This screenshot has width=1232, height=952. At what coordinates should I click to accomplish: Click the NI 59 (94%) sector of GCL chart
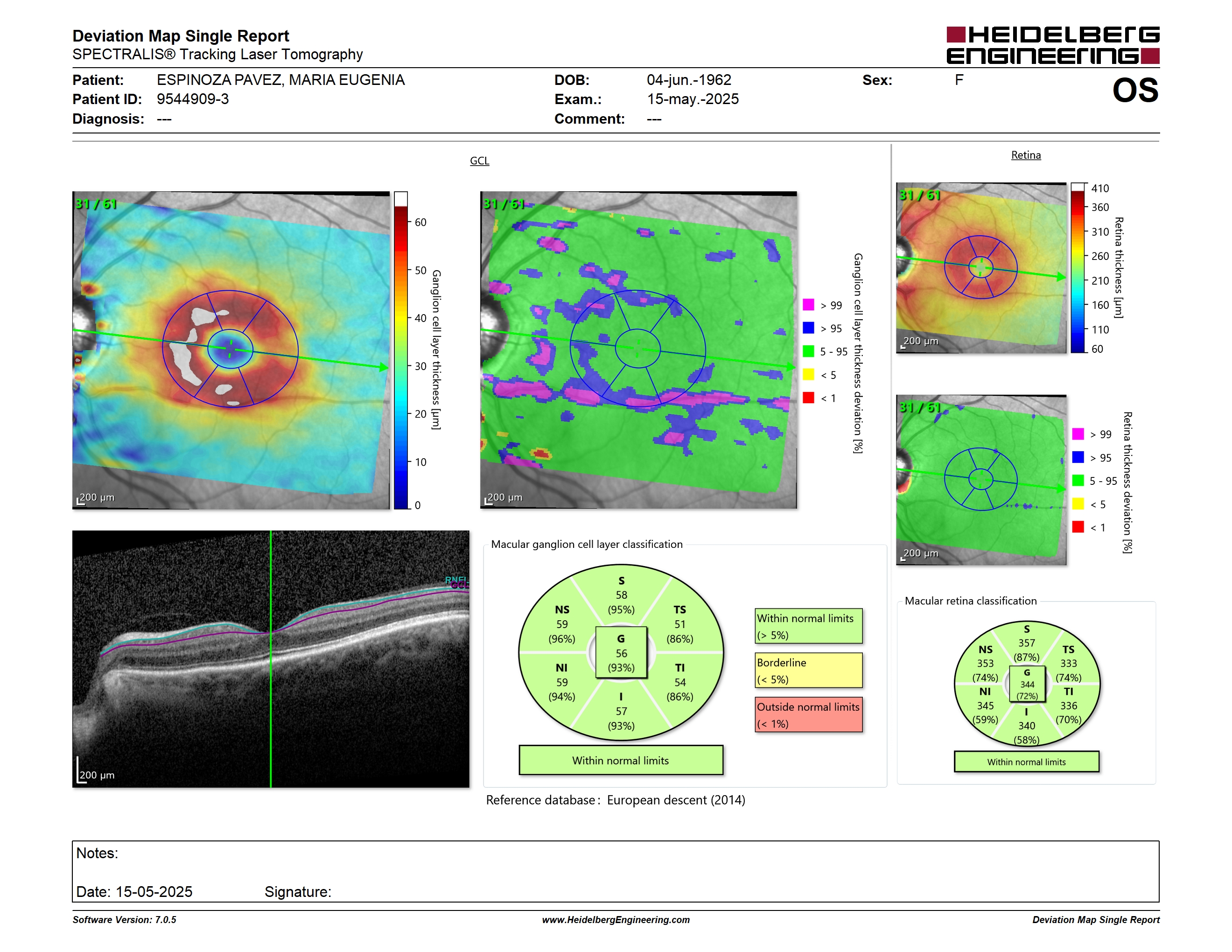coord(562,682)
